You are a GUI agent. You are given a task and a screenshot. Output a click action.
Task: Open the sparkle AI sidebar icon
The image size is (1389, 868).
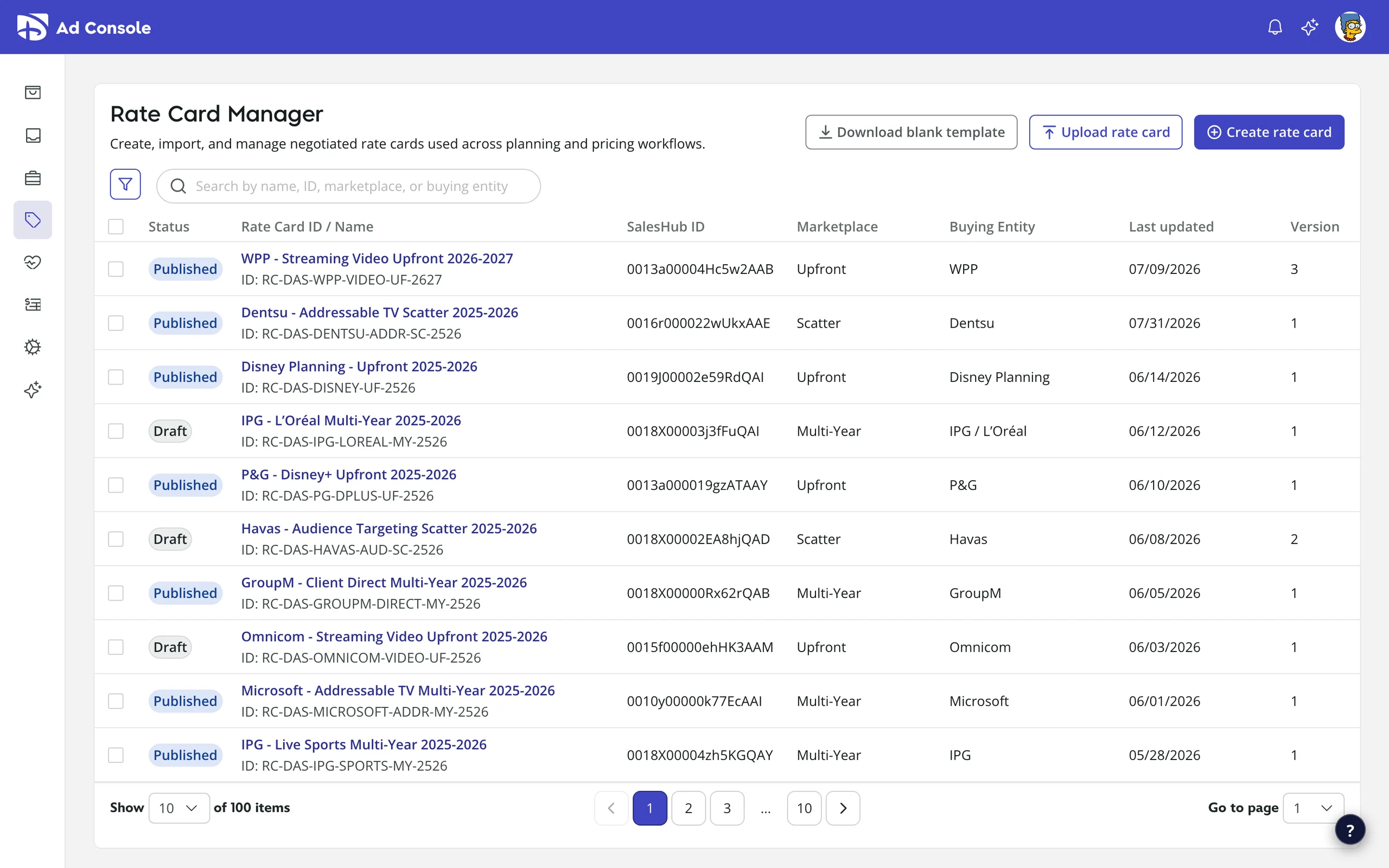click(33, 390)
